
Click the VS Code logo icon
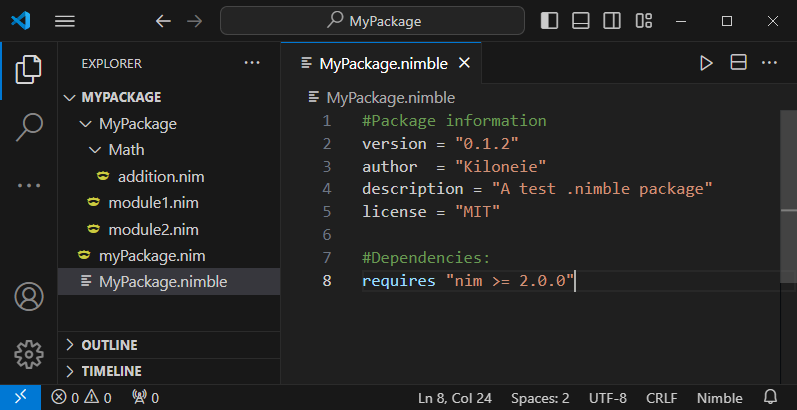[x=21, y=21]
